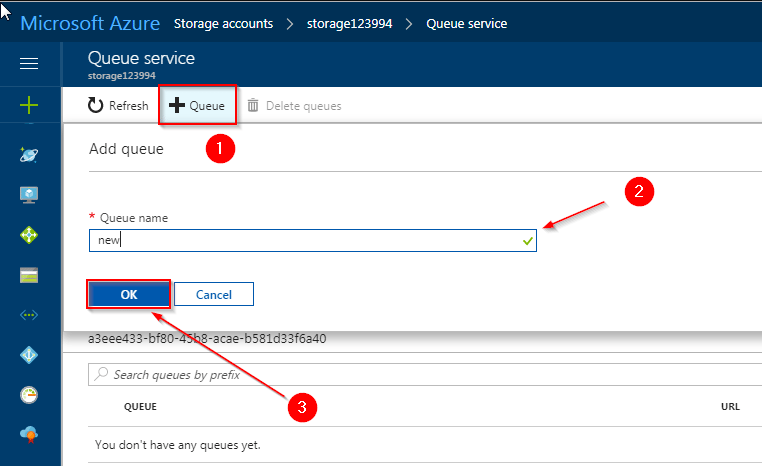Click the Add queue panel heading
The height and width of the screenshot is (466, 762).
(126, 149)
